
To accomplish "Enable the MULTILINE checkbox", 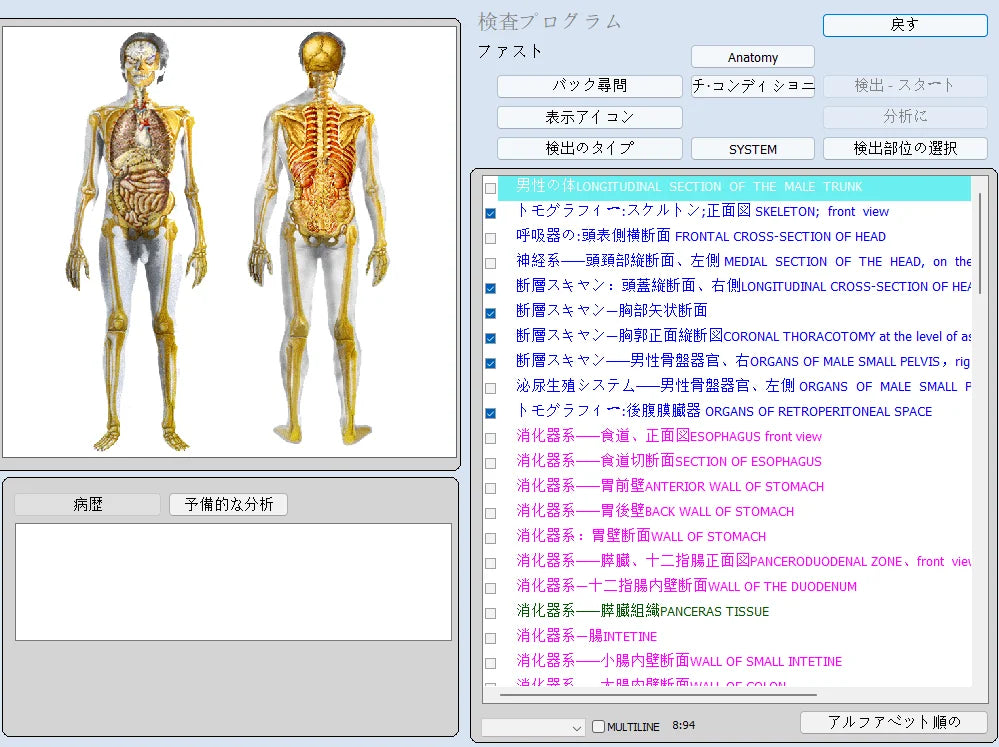I will pyautogui.click(x=598, y=726).
